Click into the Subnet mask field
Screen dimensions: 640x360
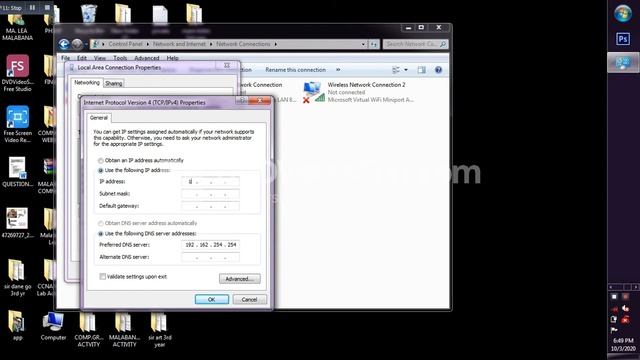point(210,194)
